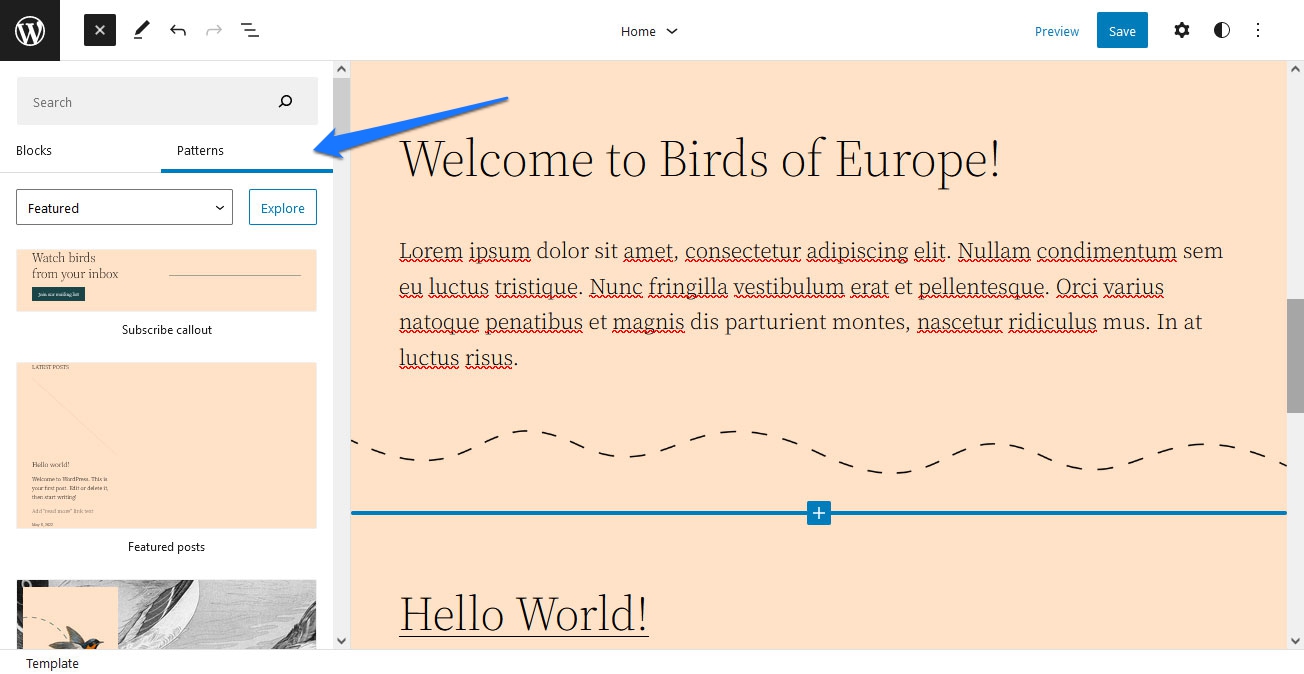
Task: Click the Preview link
Action: (1056, 31)
